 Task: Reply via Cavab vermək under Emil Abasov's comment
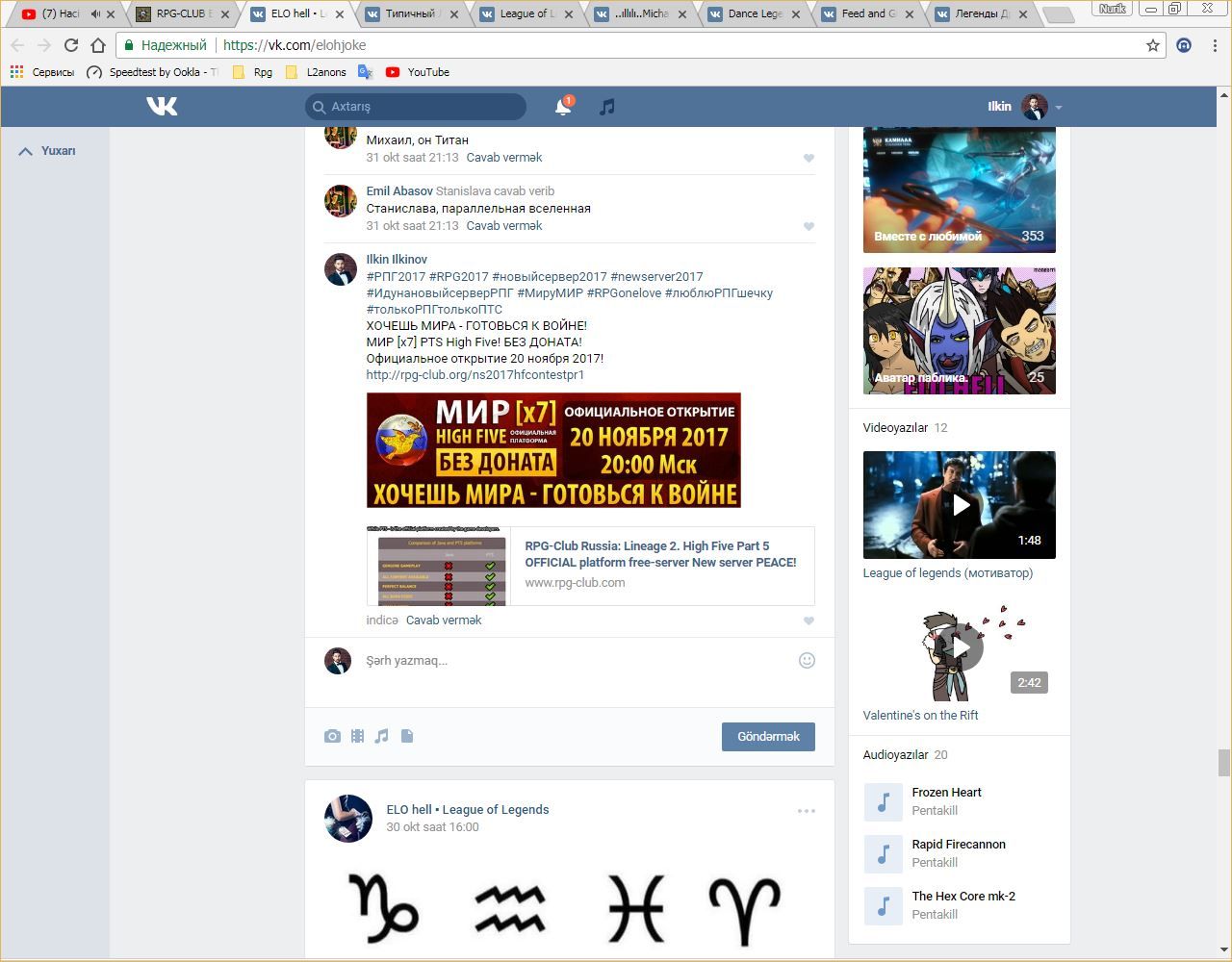pos(504,226)
